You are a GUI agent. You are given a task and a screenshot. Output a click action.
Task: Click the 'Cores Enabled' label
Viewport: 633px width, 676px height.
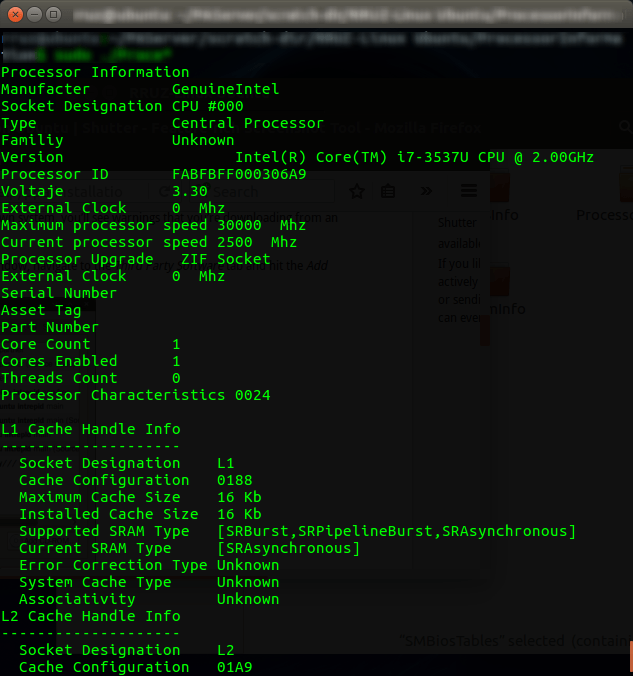pos(59,361)
